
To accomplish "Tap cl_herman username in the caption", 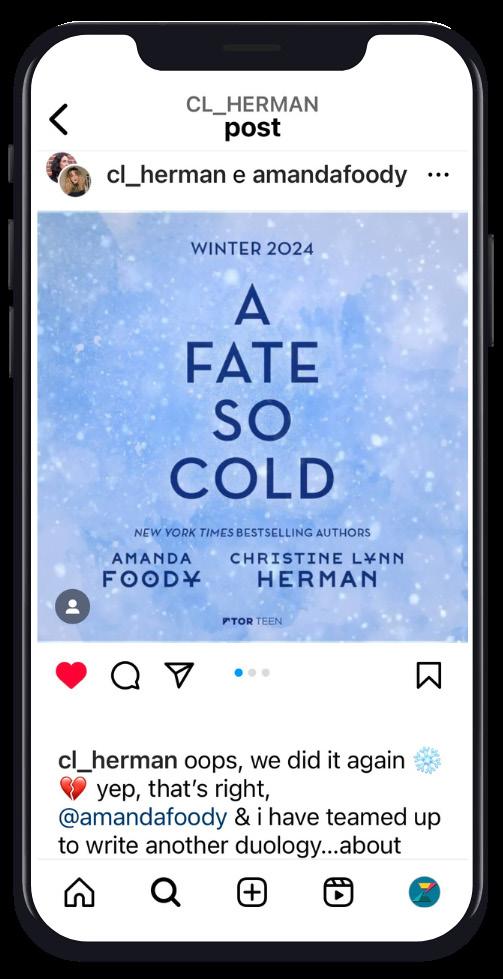I will (118, 761).
